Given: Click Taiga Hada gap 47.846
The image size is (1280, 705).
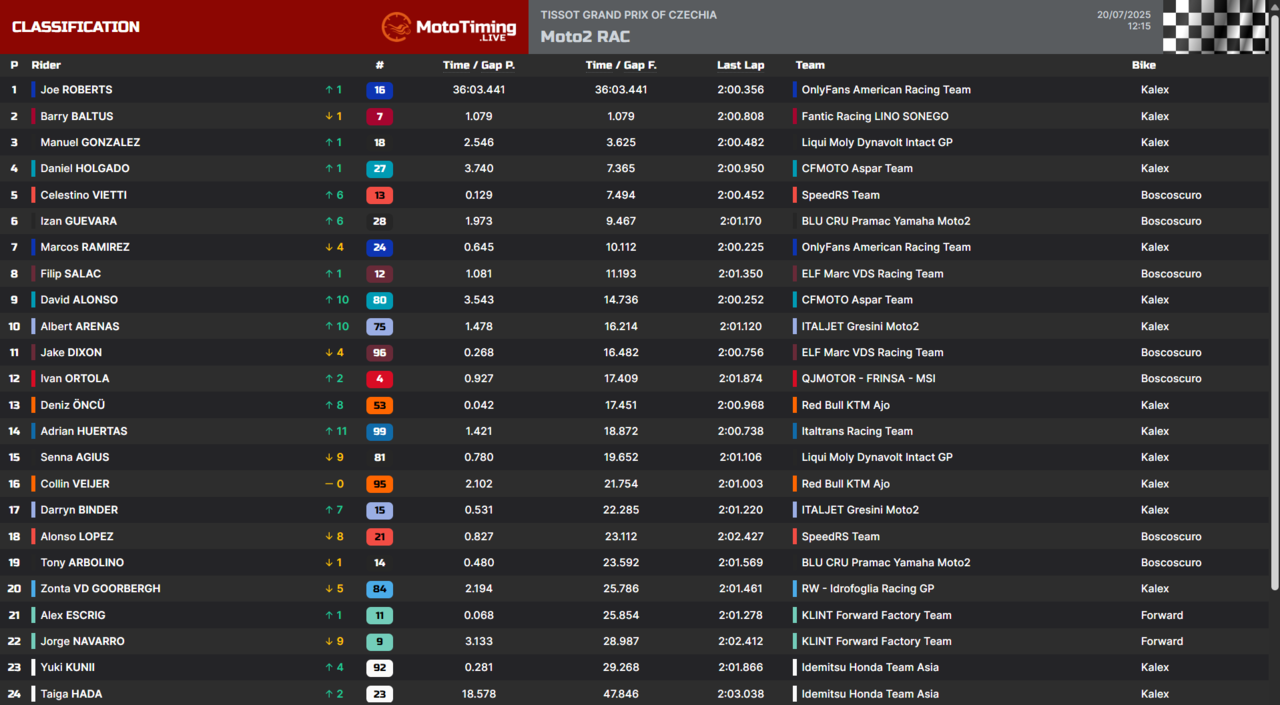Looking at the screenshot, I should [x=621, y=694].
